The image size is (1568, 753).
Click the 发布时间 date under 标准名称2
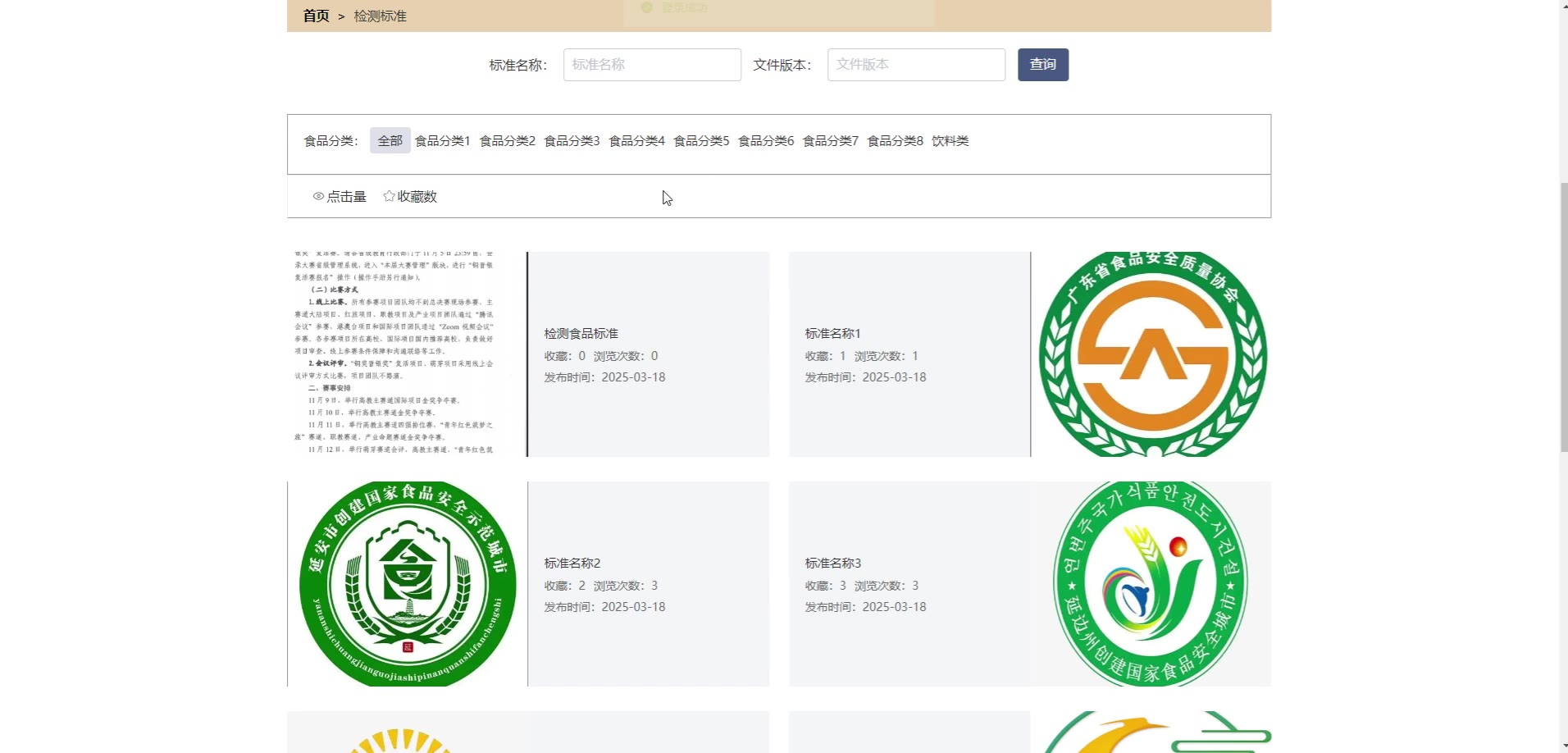(x=605, y=607)
